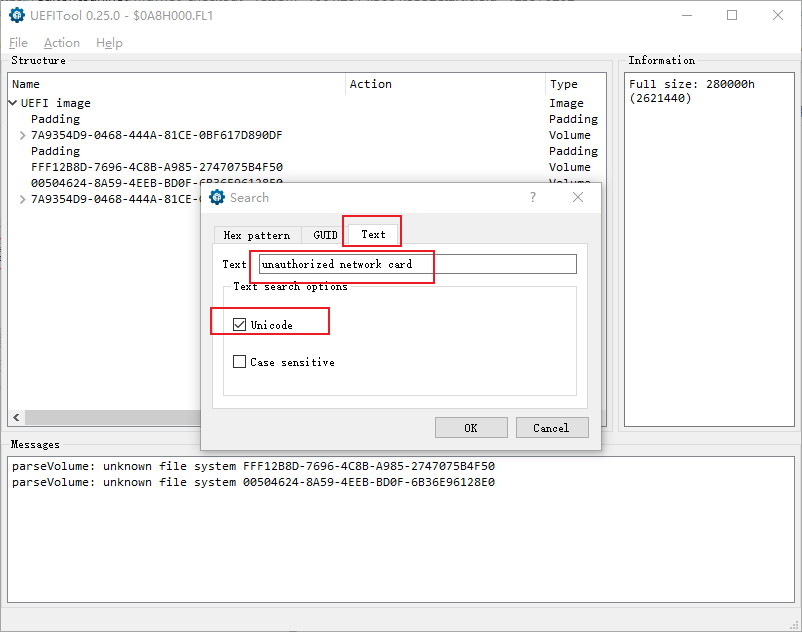
Task: Click Cancel in the Search dialog
Action: [551, 428]
